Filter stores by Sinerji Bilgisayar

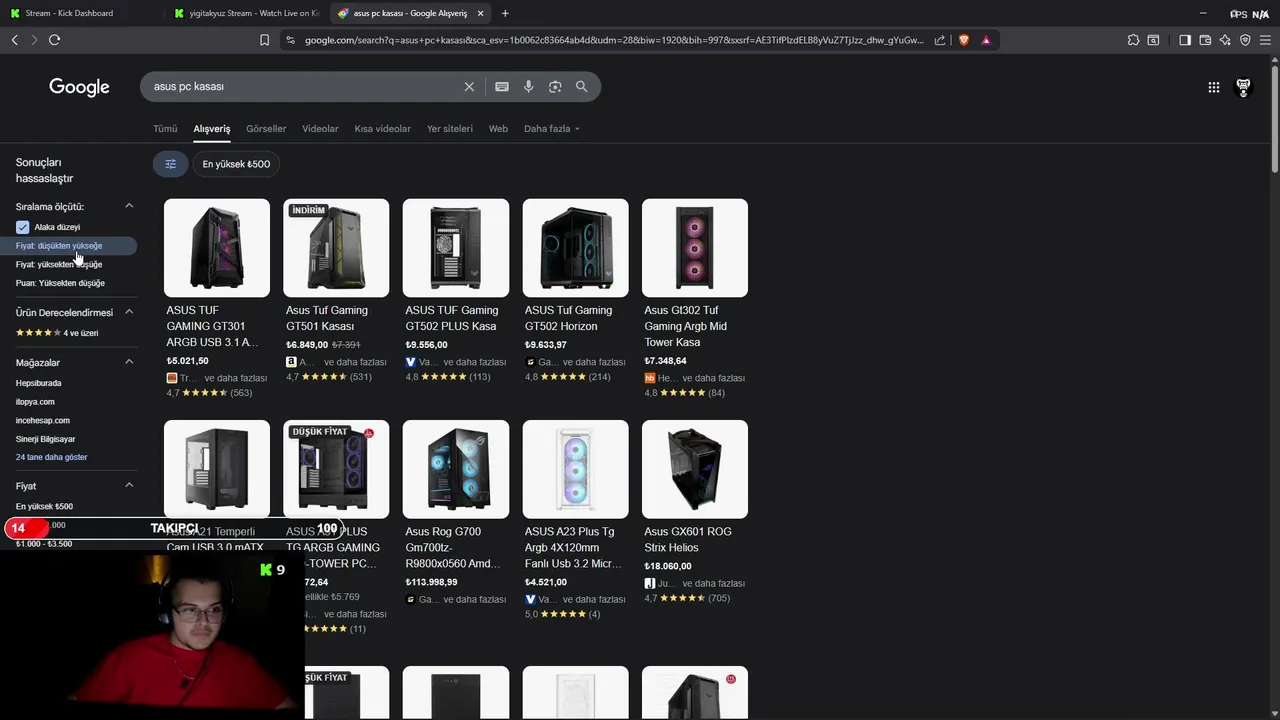point(45,439)
